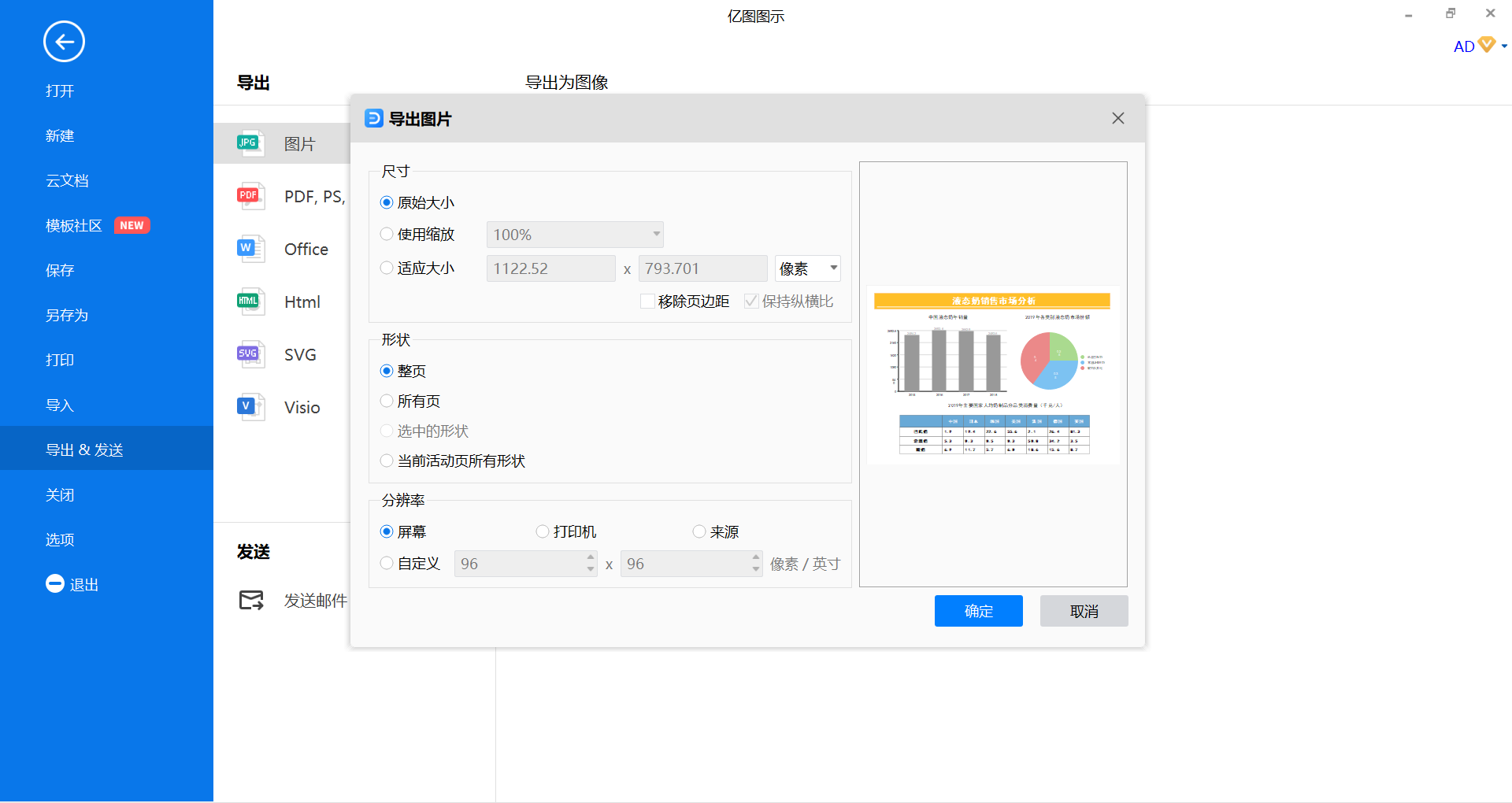This screenshot has height=803, width=1512.
Task: Click the 导出图片 dialog logo icon
Action: 374,118
